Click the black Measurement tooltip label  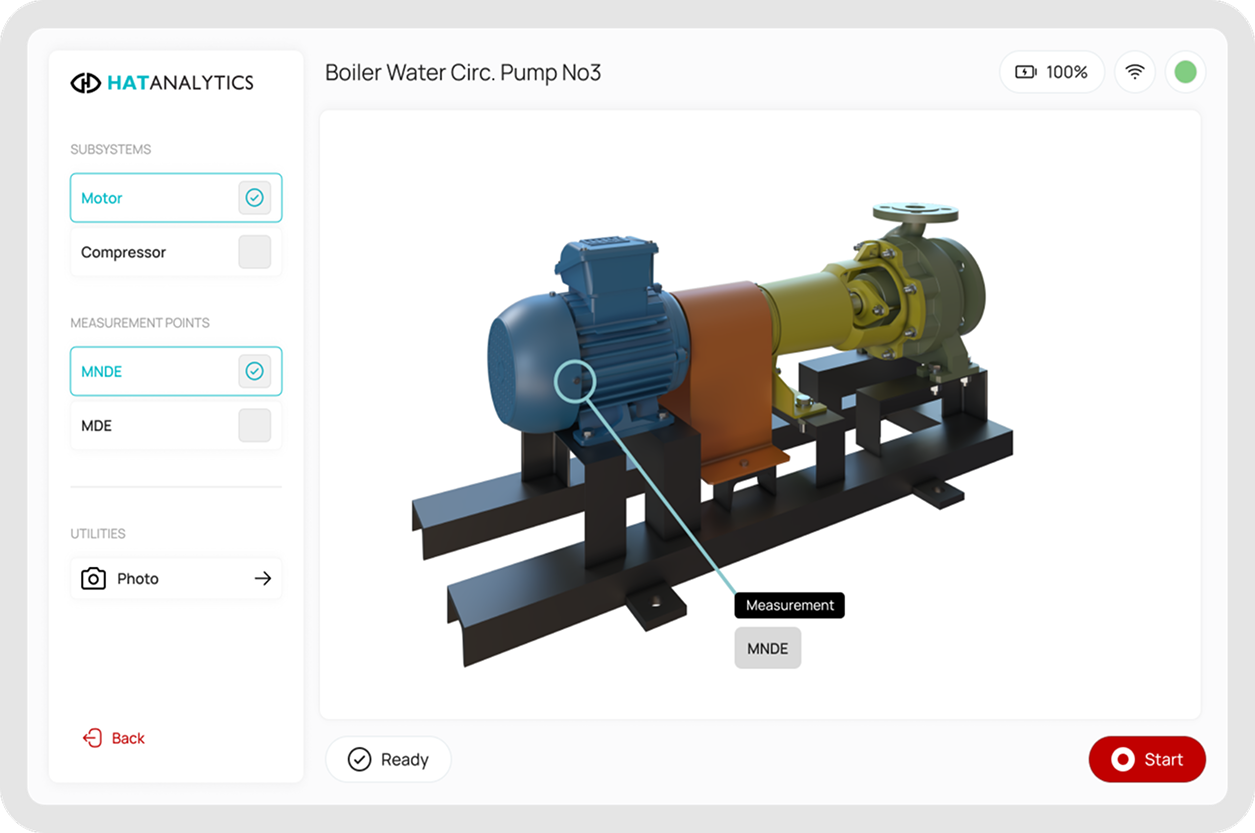(x=789, y=605)
